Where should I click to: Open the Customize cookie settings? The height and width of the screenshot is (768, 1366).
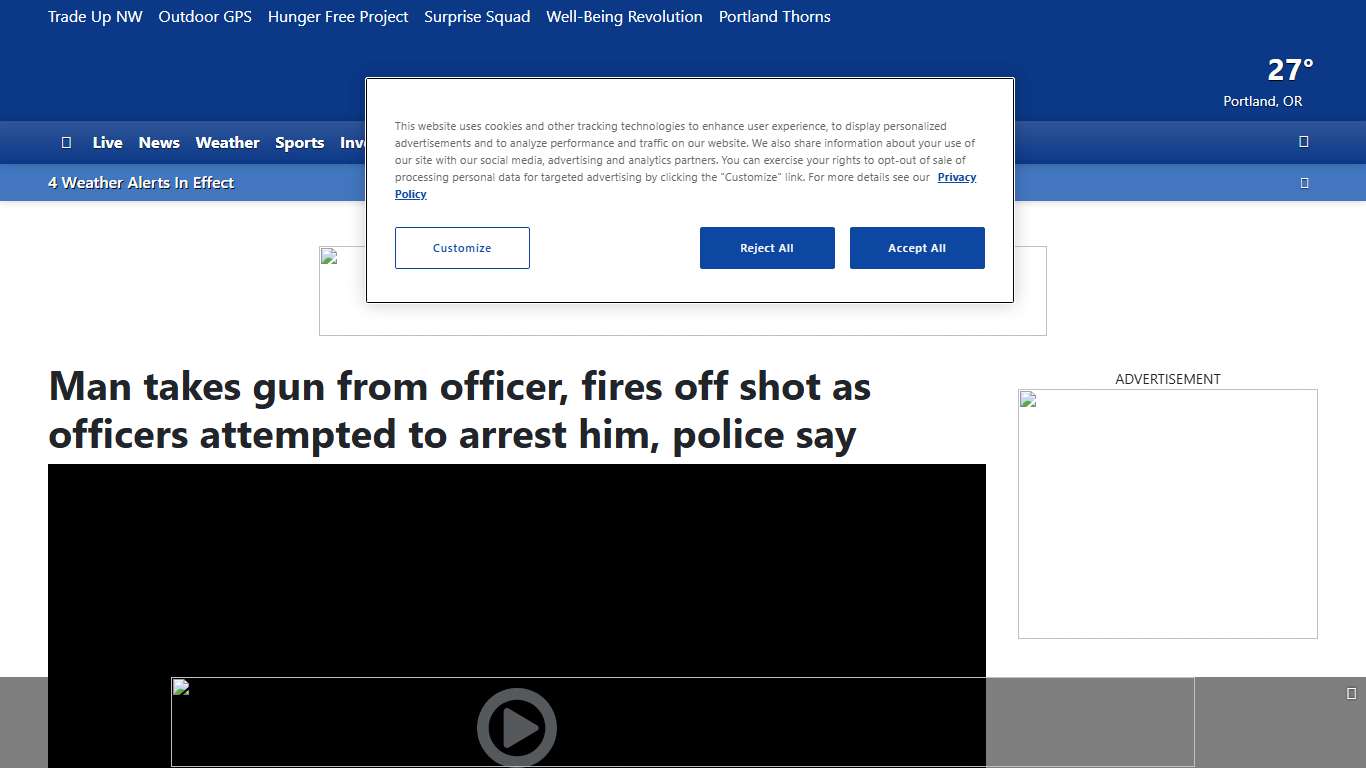(462, 248)
